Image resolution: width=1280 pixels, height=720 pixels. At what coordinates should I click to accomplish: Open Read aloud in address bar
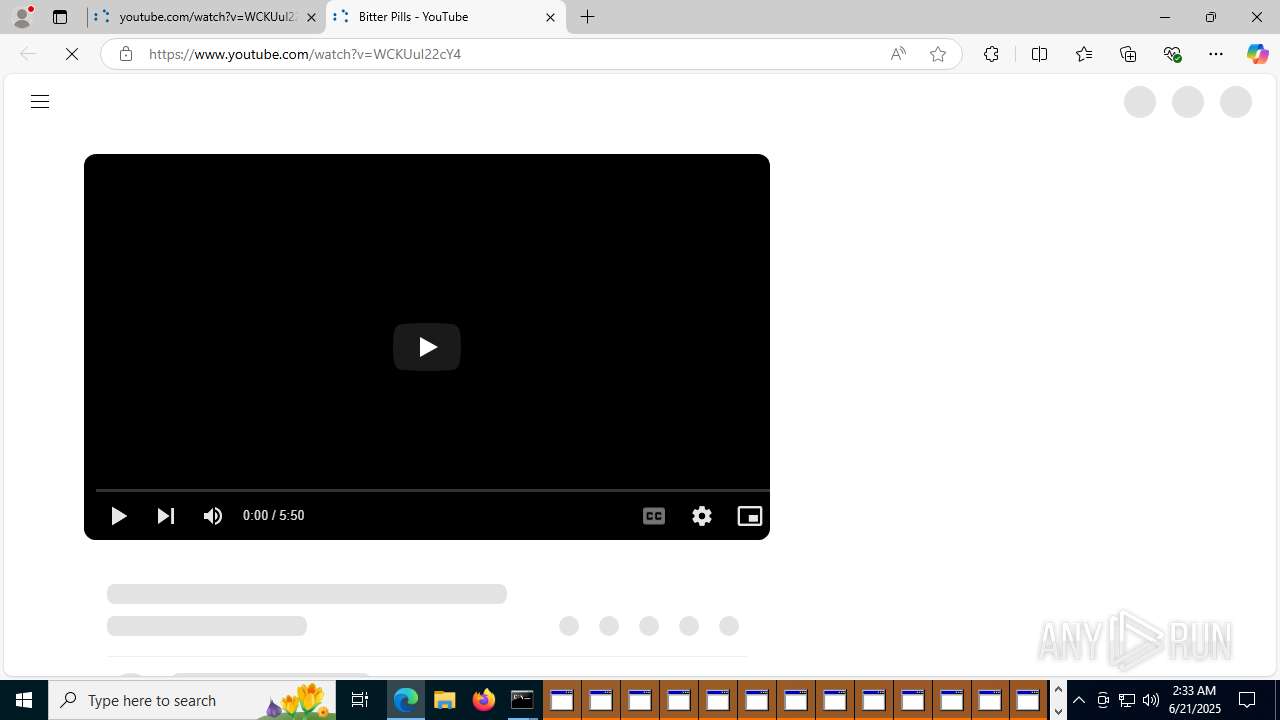tap(898, 54)
